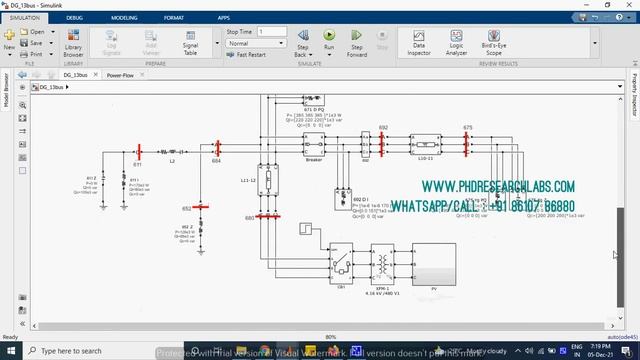This screenshot has width=640, height=360.
Task: Open the Signal Table
Action: [x=190, y=42]
